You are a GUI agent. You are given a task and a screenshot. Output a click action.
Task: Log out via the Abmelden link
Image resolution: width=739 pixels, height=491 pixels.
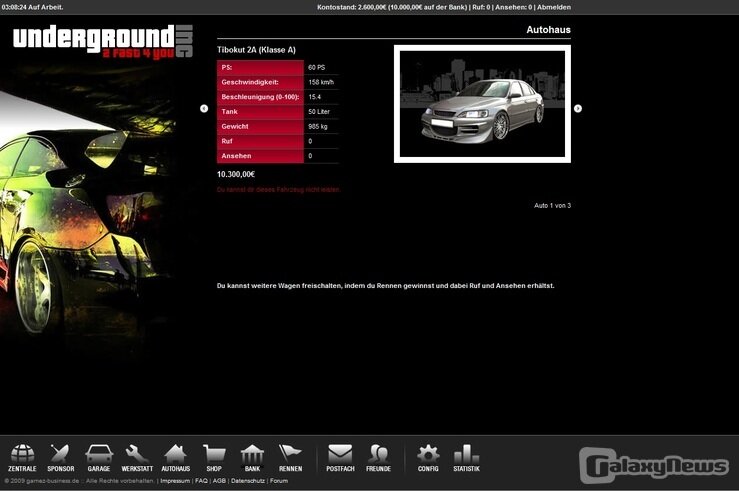tap(554, 7)
